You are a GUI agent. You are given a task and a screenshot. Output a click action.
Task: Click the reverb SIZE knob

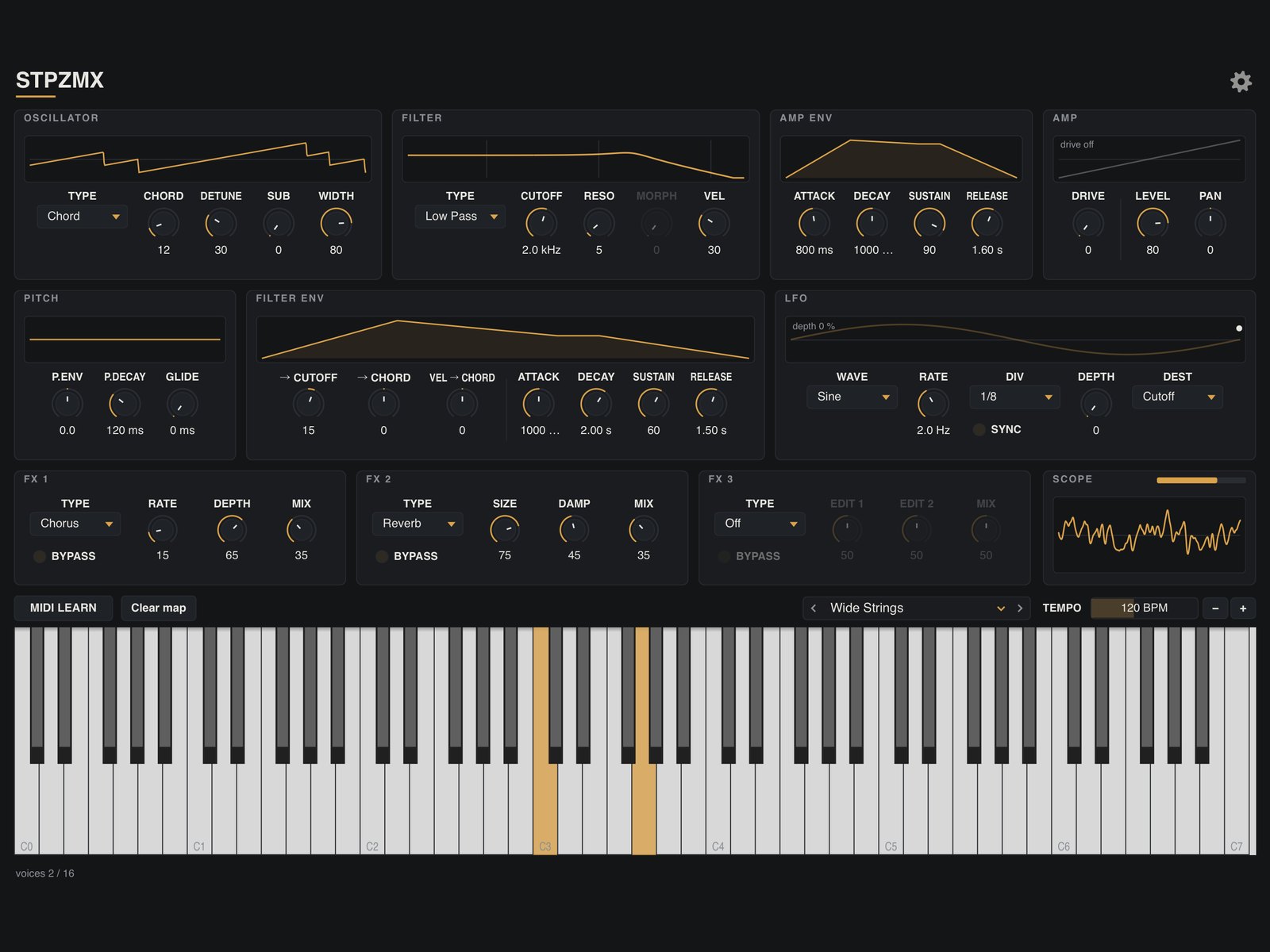coord(505,529)
